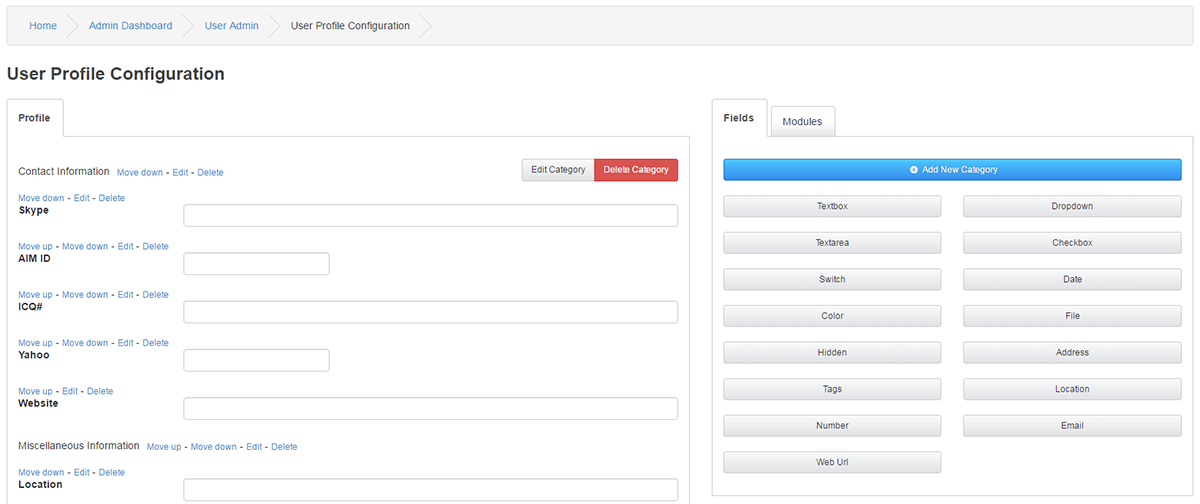This screenshot has height=504, width=1200.
Task: Move down the Location profile field
Action: (41, 472)
